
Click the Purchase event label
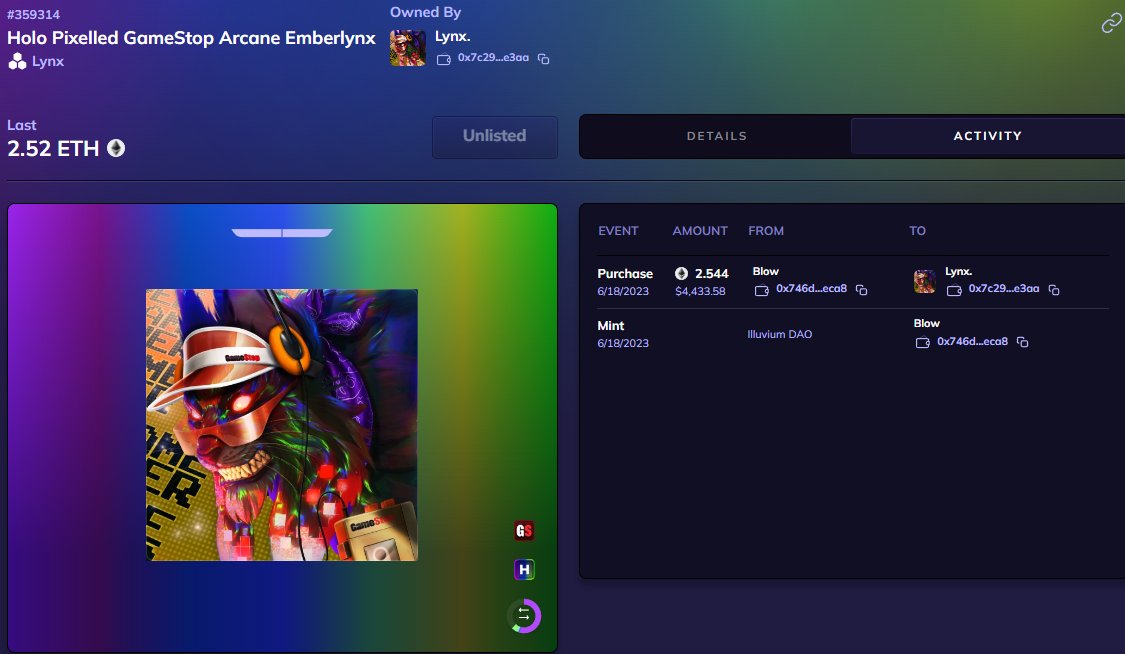tap(625, 273)
